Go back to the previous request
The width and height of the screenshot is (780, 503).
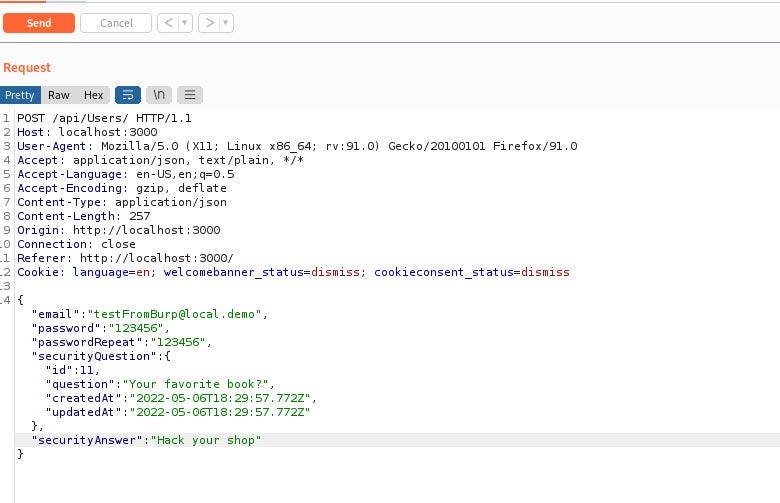pos(169,23)
